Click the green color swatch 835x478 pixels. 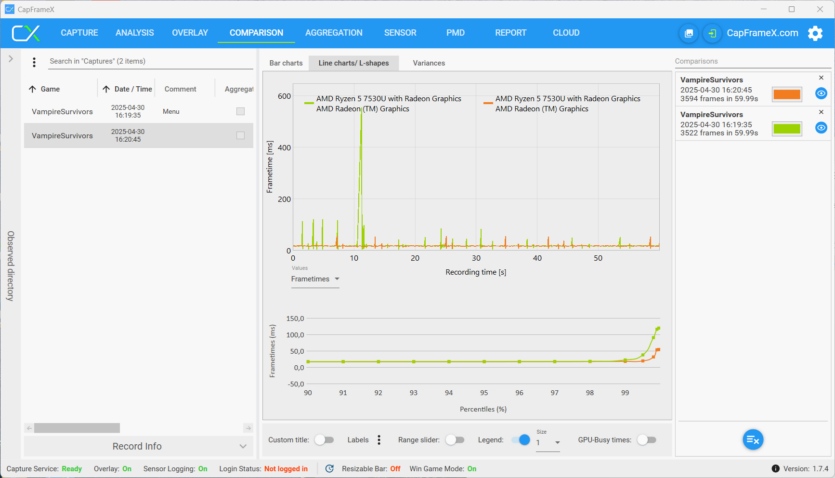787,128
